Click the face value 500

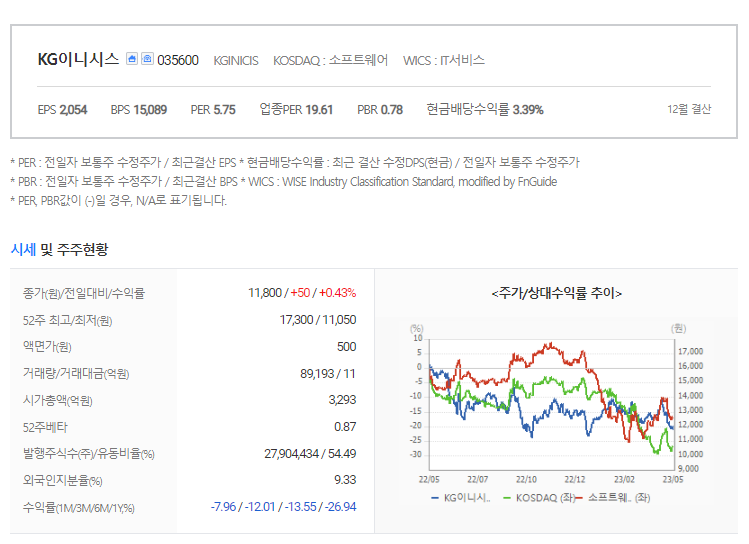point(346,346)
